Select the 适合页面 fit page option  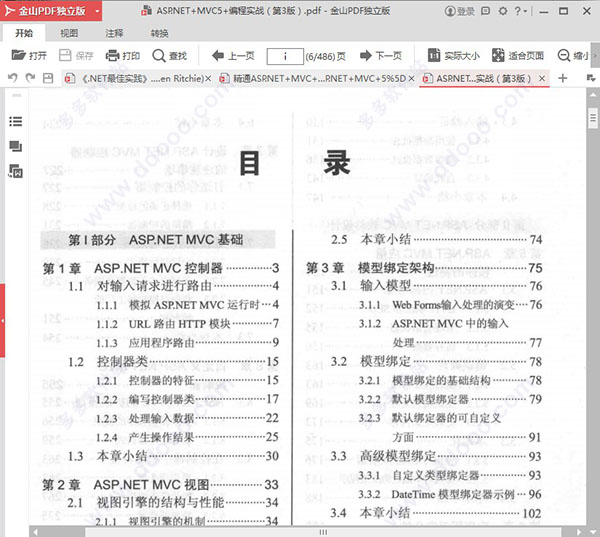[x=517, y=56]
